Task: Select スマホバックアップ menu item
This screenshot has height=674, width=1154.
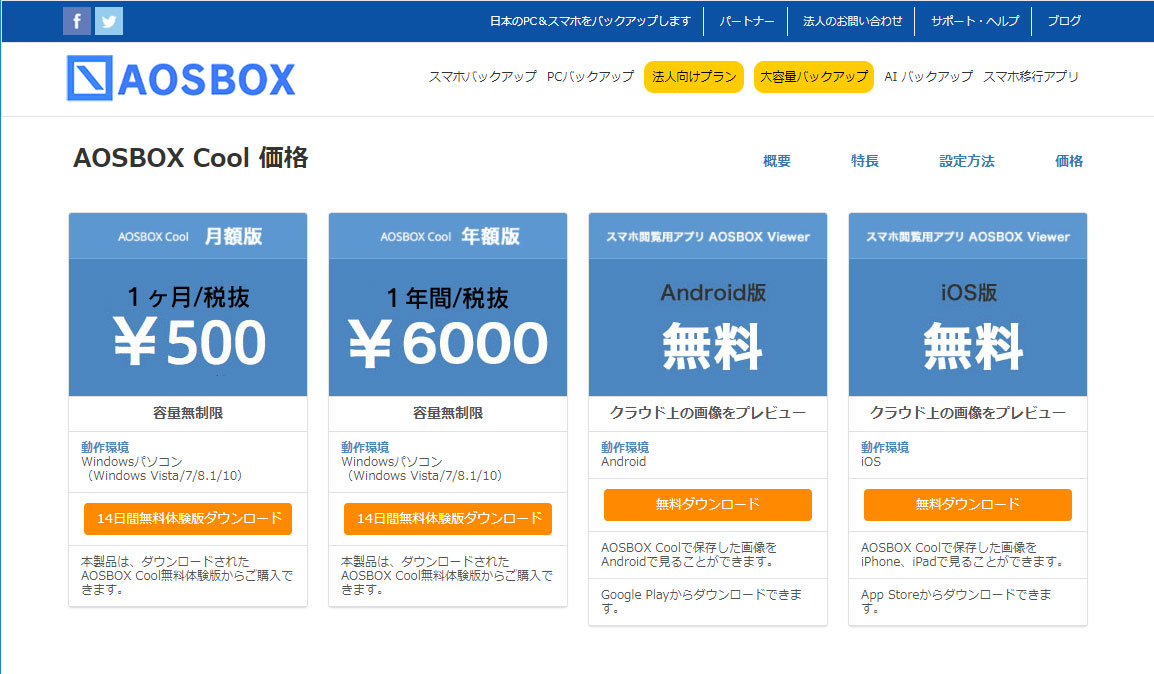Action: tap(483, 77)
